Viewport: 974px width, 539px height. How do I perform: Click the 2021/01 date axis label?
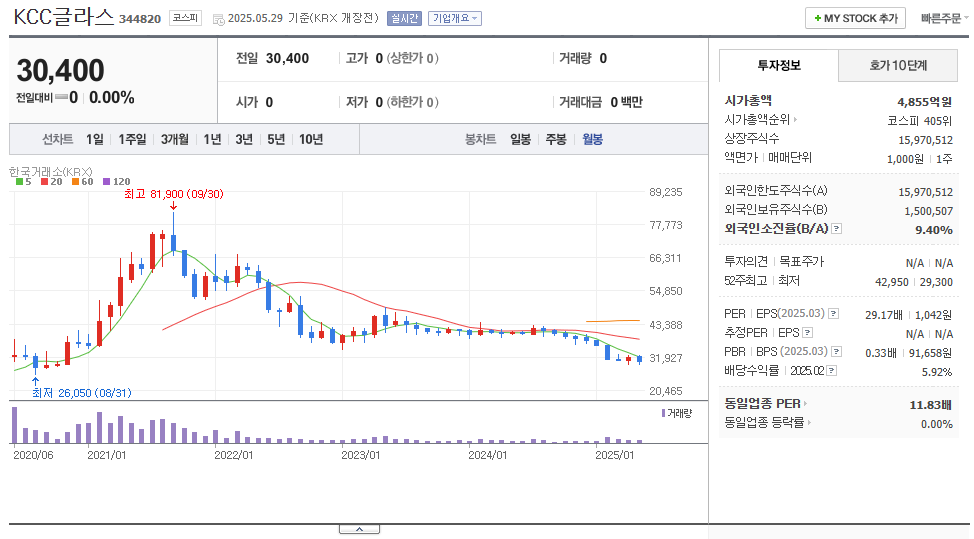[106, 455]
